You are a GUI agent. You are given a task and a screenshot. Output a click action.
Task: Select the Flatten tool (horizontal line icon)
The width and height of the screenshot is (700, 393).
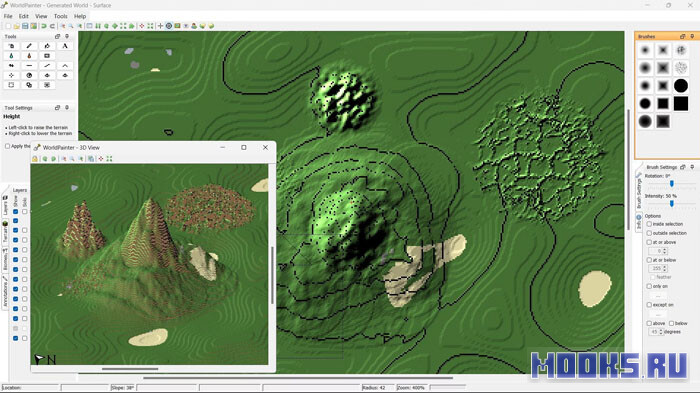(29, 66)
